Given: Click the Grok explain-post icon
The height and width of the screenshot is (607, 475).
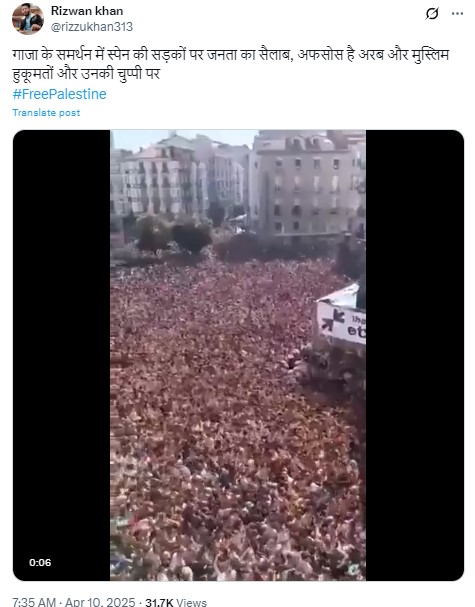Looking at the screenshot, I should coord(432,14).
